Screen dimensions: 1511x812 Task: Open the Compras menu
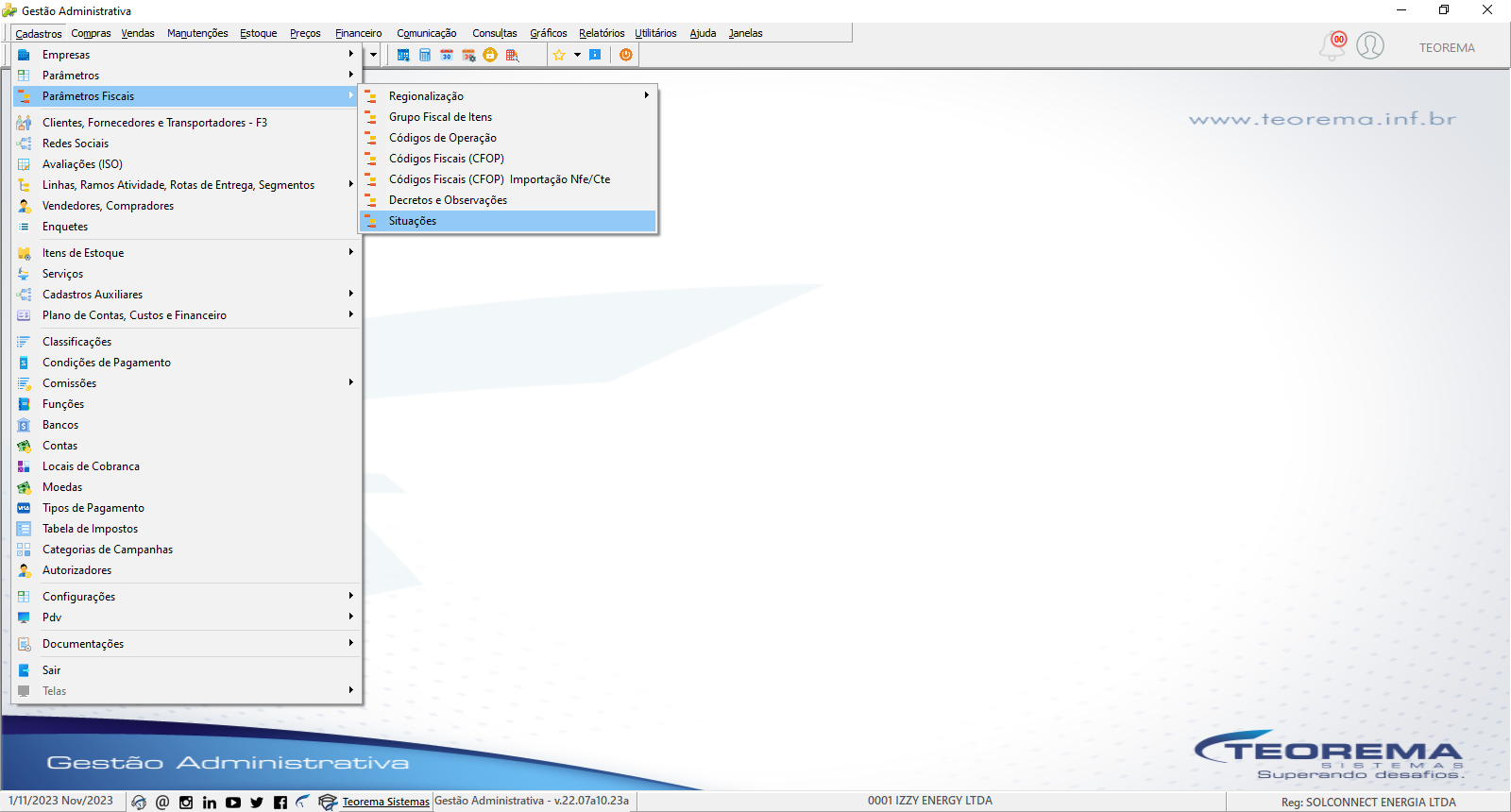91,33
